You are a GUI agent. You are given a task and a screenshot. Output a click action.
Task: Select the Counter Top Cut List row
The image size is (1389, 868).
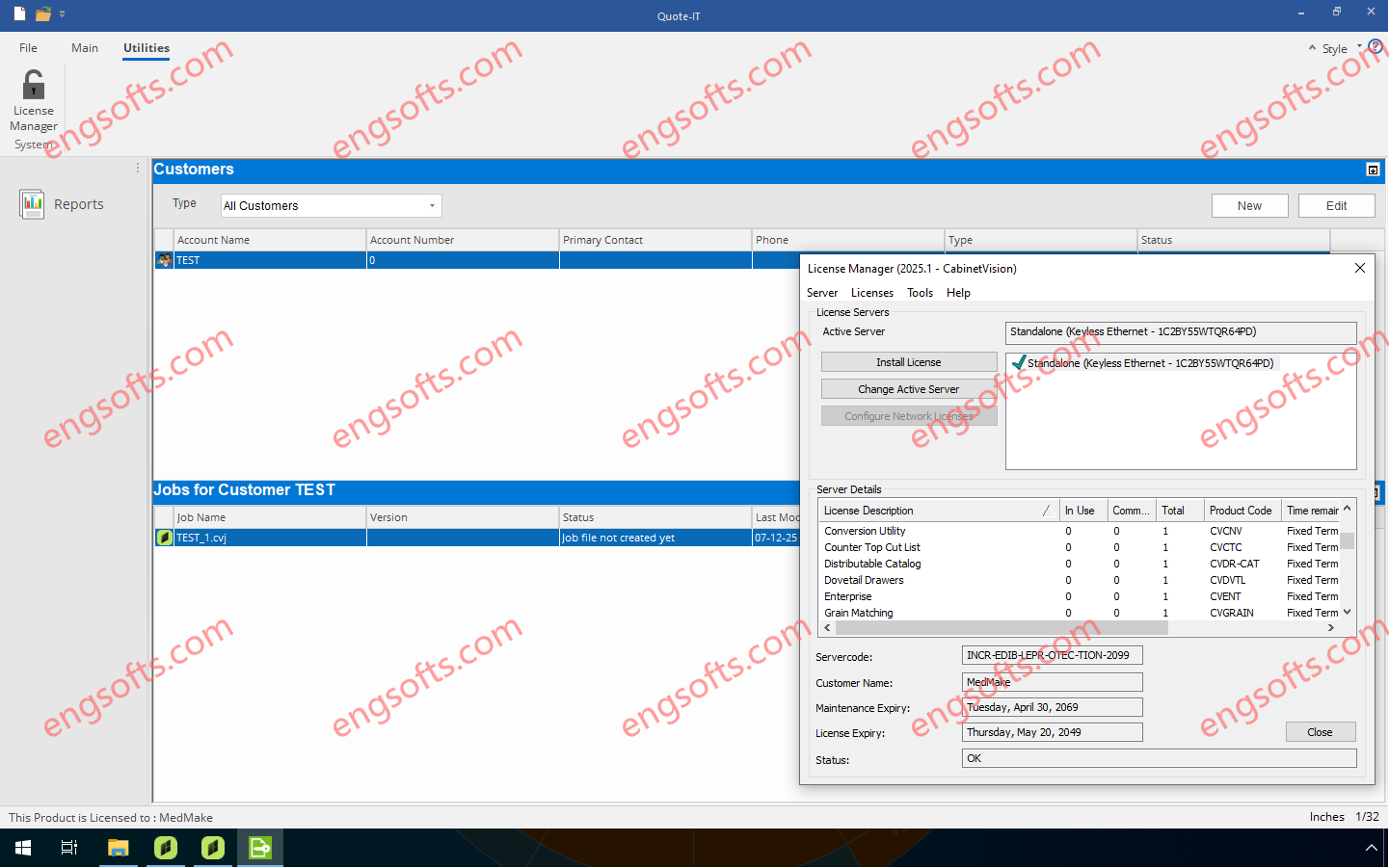tap(1080, 547)
